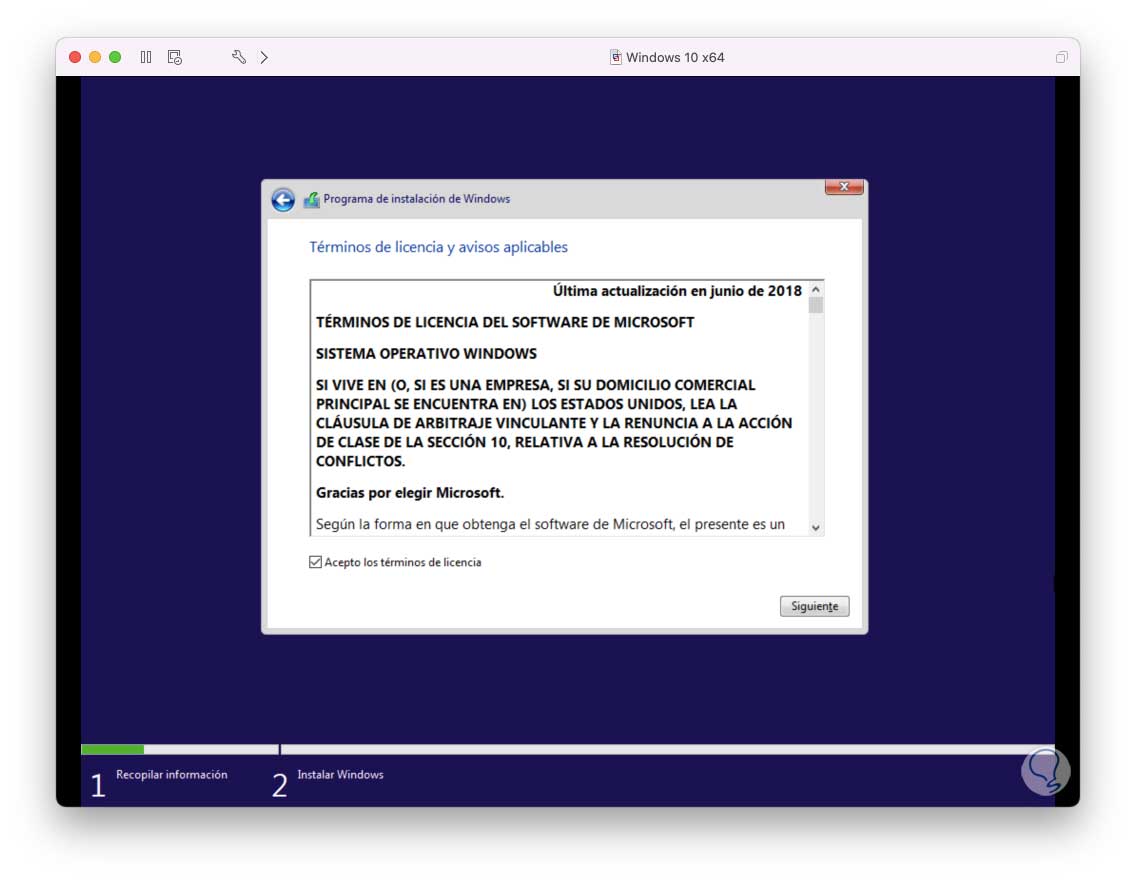Open the snapshot manager icon in the toolbar
The height and width of the screenshot is (881, 1136).
pyautogui.click(x=175, y=57)
